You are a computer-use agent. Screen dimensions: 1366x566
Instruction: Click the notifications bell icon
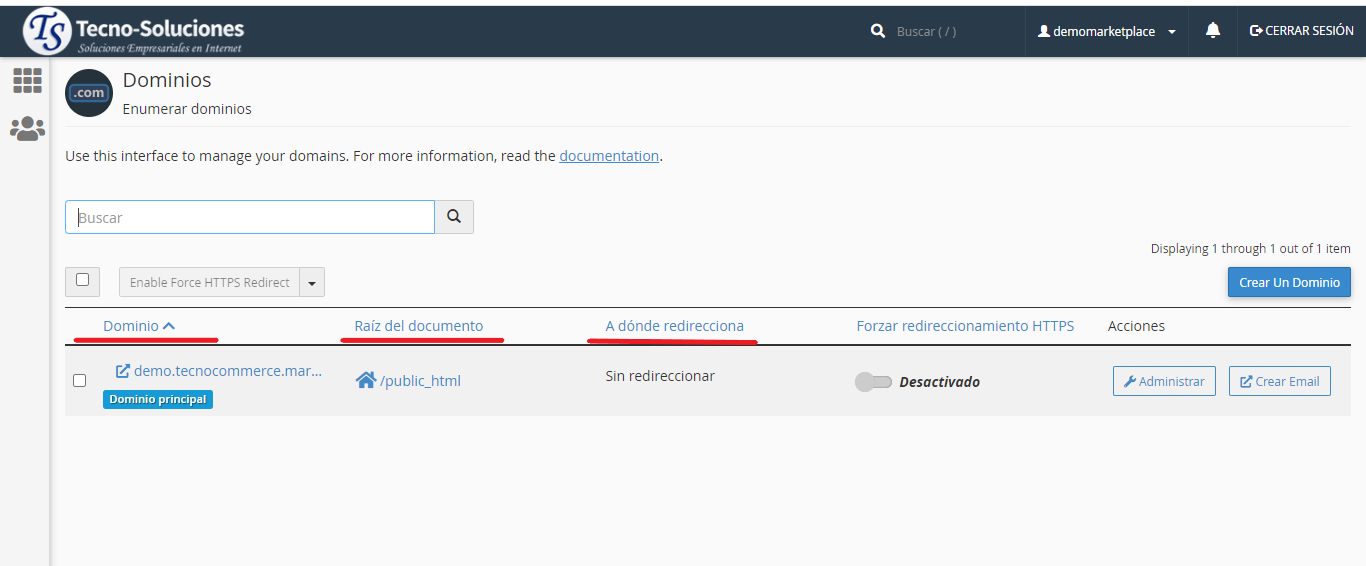(1213, 31)
